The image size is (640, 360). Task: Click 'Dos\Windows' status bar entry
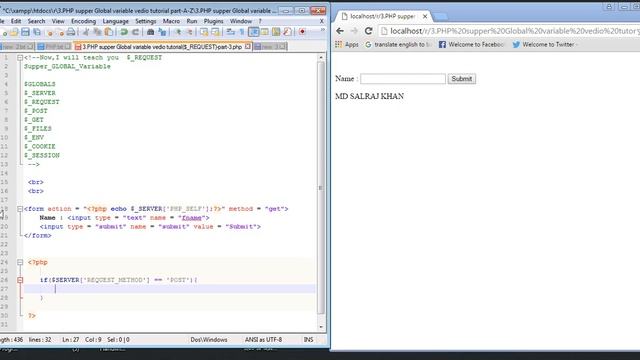pyautogui.click(x=209, y=340)
